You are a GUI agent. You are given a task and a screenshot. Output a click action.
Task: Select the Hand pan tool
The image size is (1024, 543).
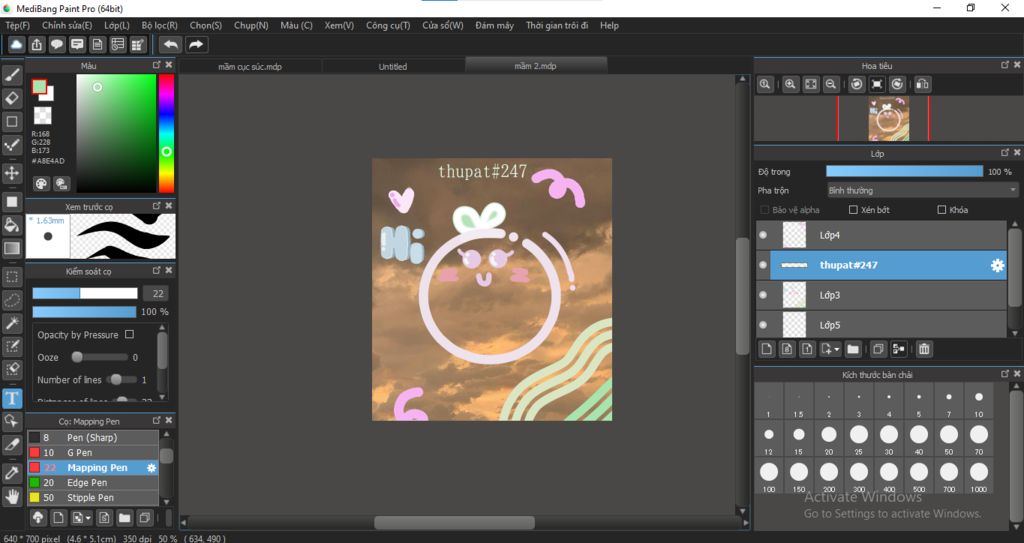(12, 497)
